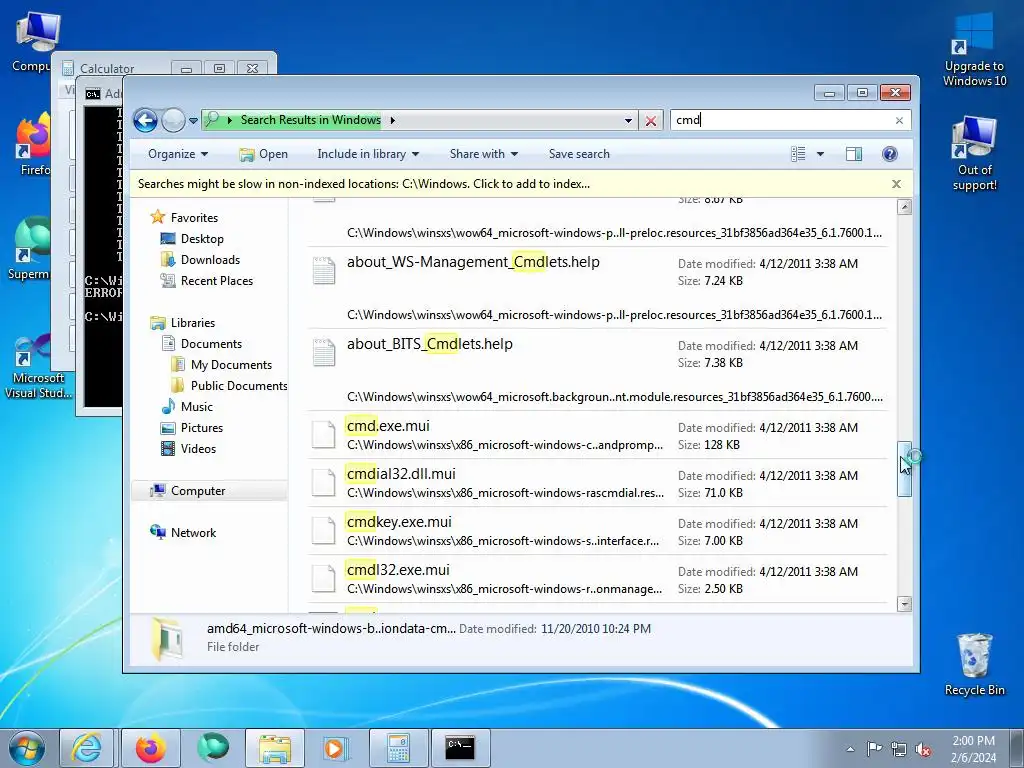Screen dimensions: 1024x768
Task: Click the file icon beside cmdkey.exe.mui
Action: pos(323,531)
